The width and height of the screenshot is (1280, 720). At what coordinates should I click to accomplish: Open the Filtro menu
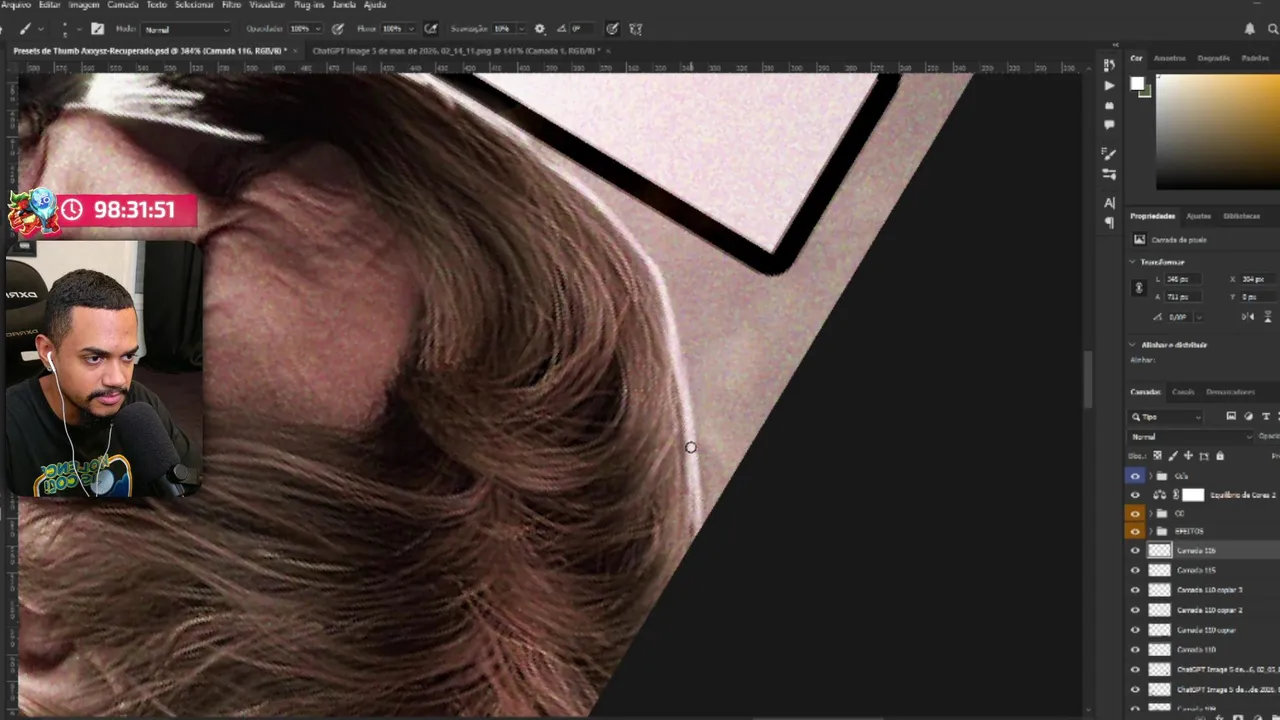pyautogui.click(x=231, y=5)
